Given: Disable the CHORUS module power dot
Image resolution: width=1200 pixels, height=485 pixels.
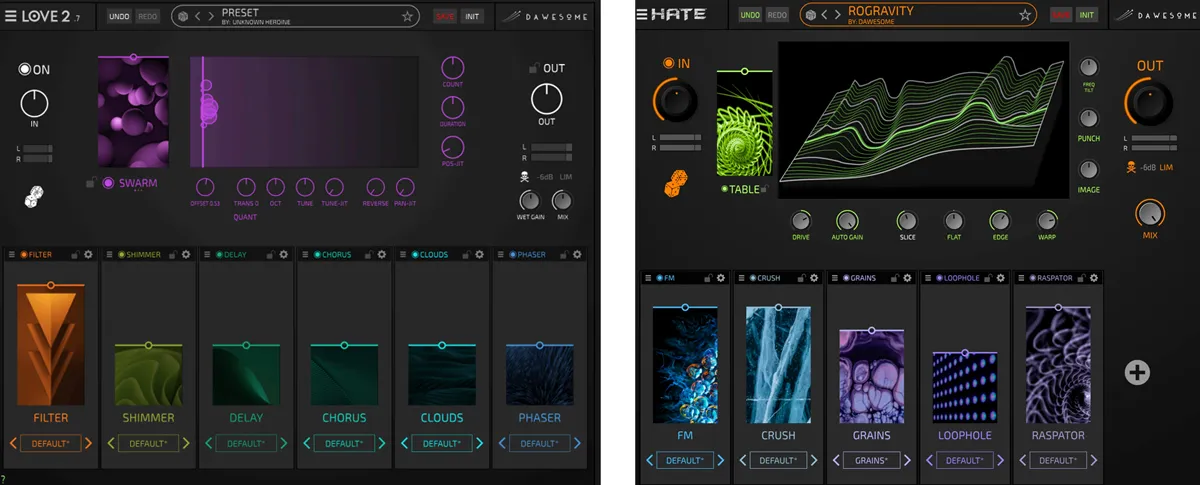Looking at the screenshot, I should [318, 255].
